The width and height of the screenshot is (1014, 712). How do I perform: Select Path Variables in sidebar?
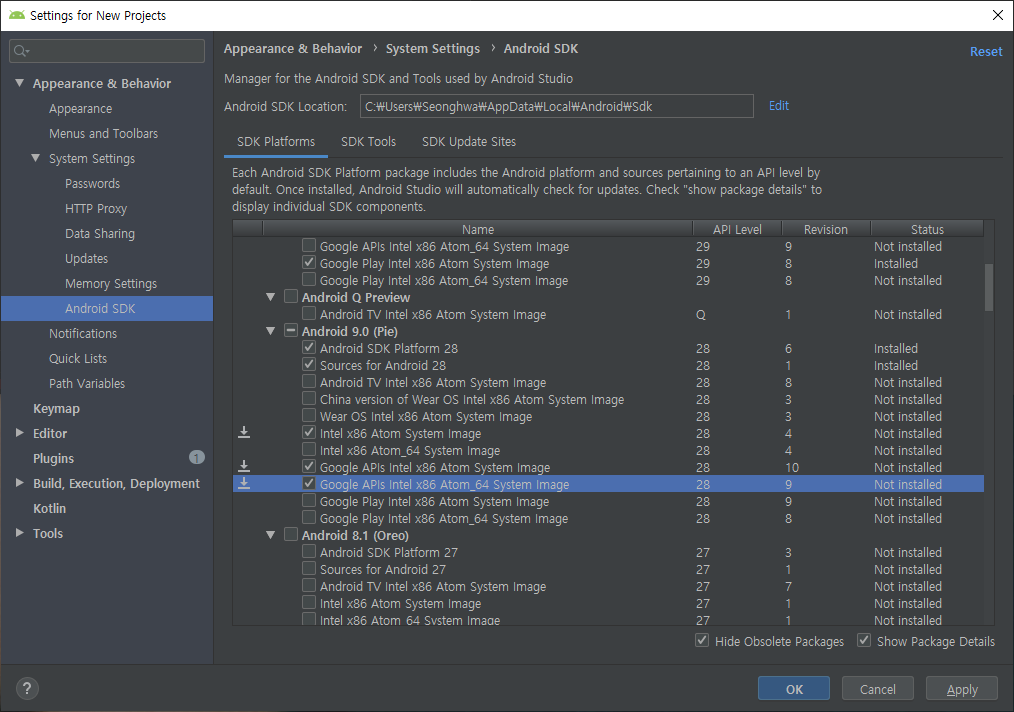(x=87, y=383)
